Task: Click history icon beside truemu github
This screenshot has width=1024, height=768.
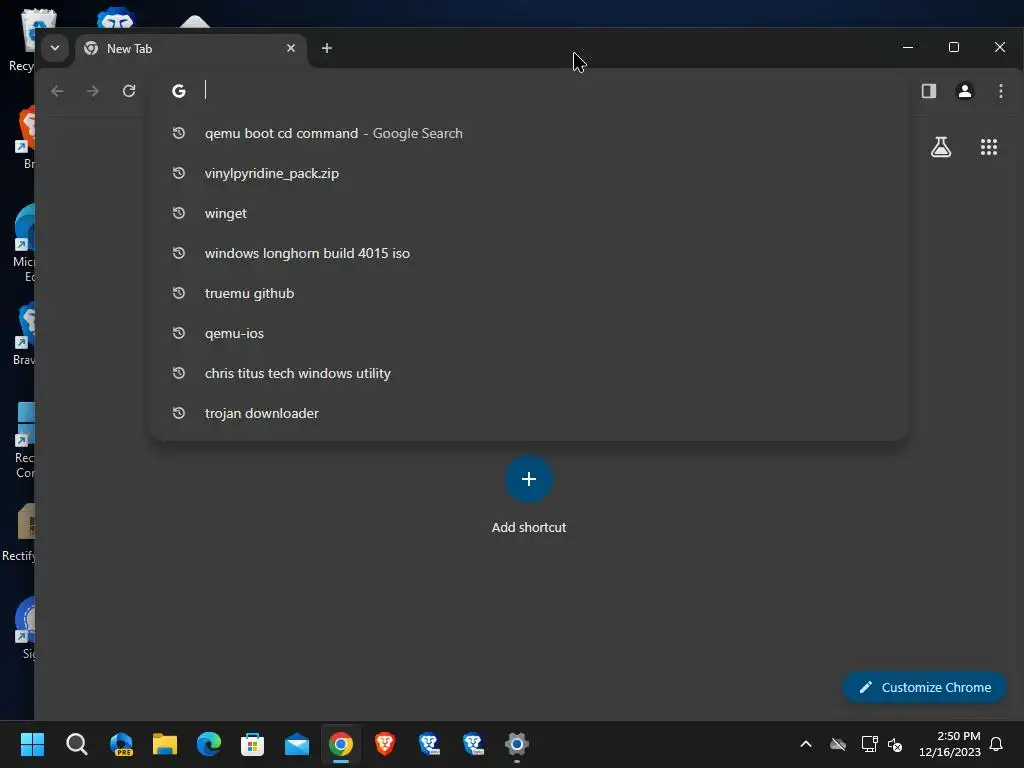Action: coord(178,293)
